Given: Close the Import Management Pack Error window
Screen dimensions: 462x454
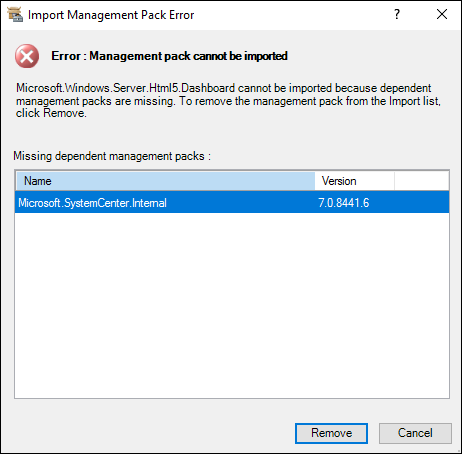Looking at the screenshot, I should point(442,14).
